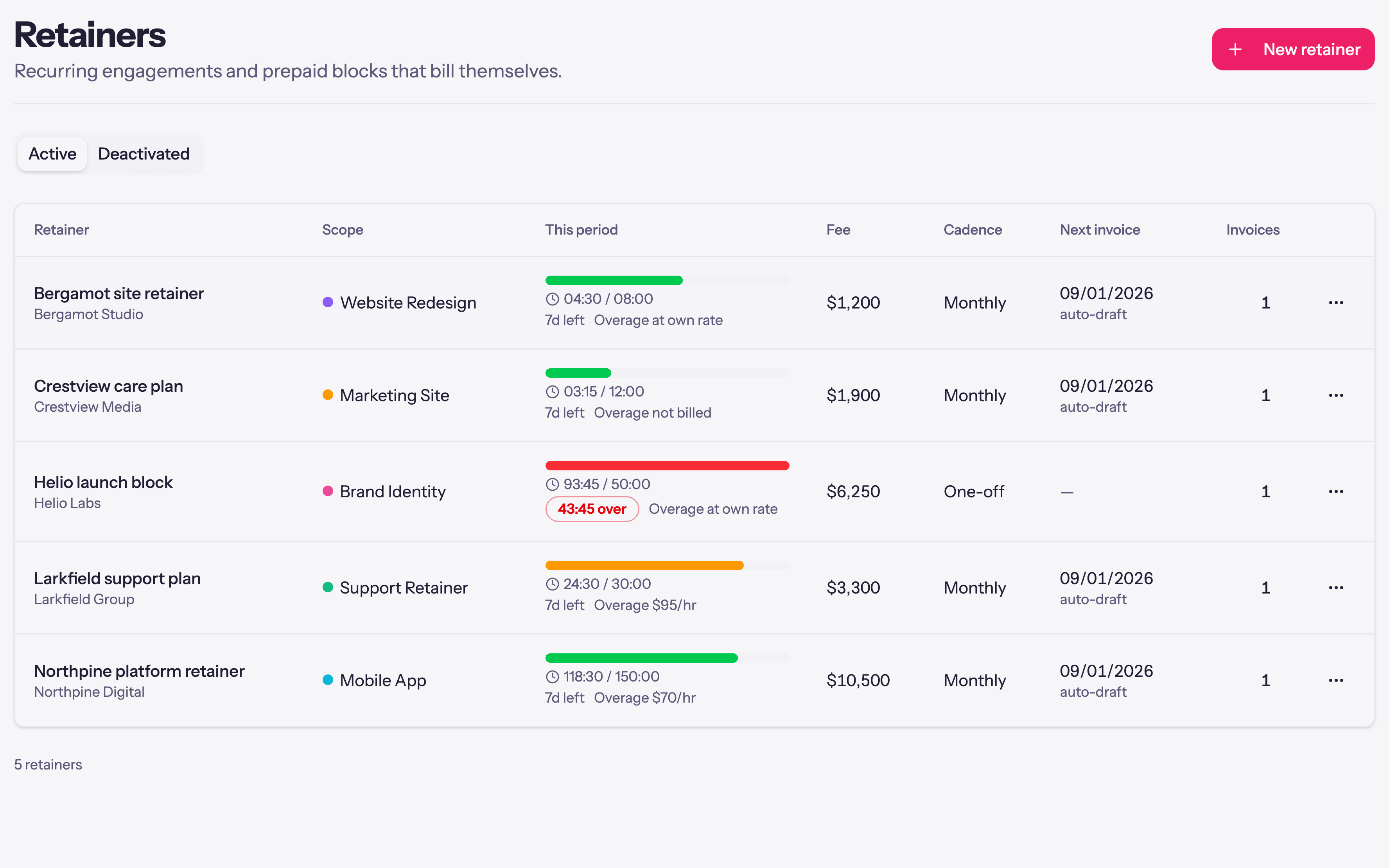The height and width of the screenshot is (868, 1389).
Task: Open the Northpine platform retainer row's more-options menu
Action: coord(1335,680)
